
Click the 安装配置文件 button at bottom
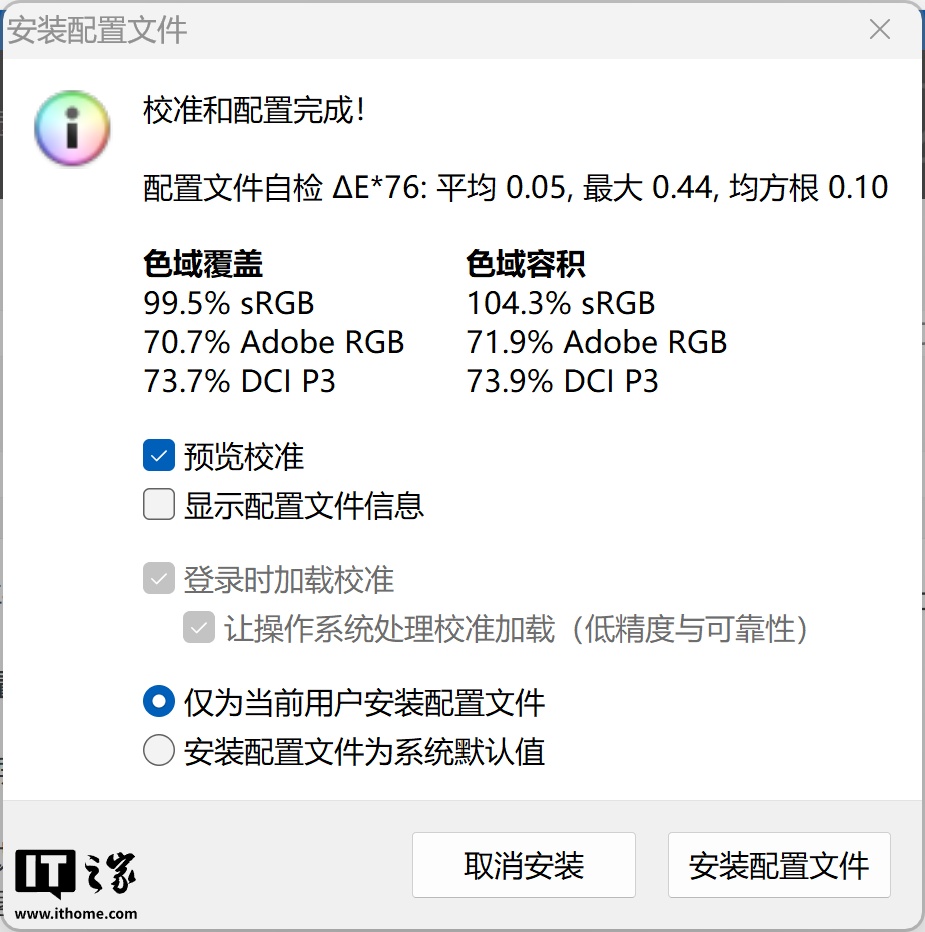point(779,865)
